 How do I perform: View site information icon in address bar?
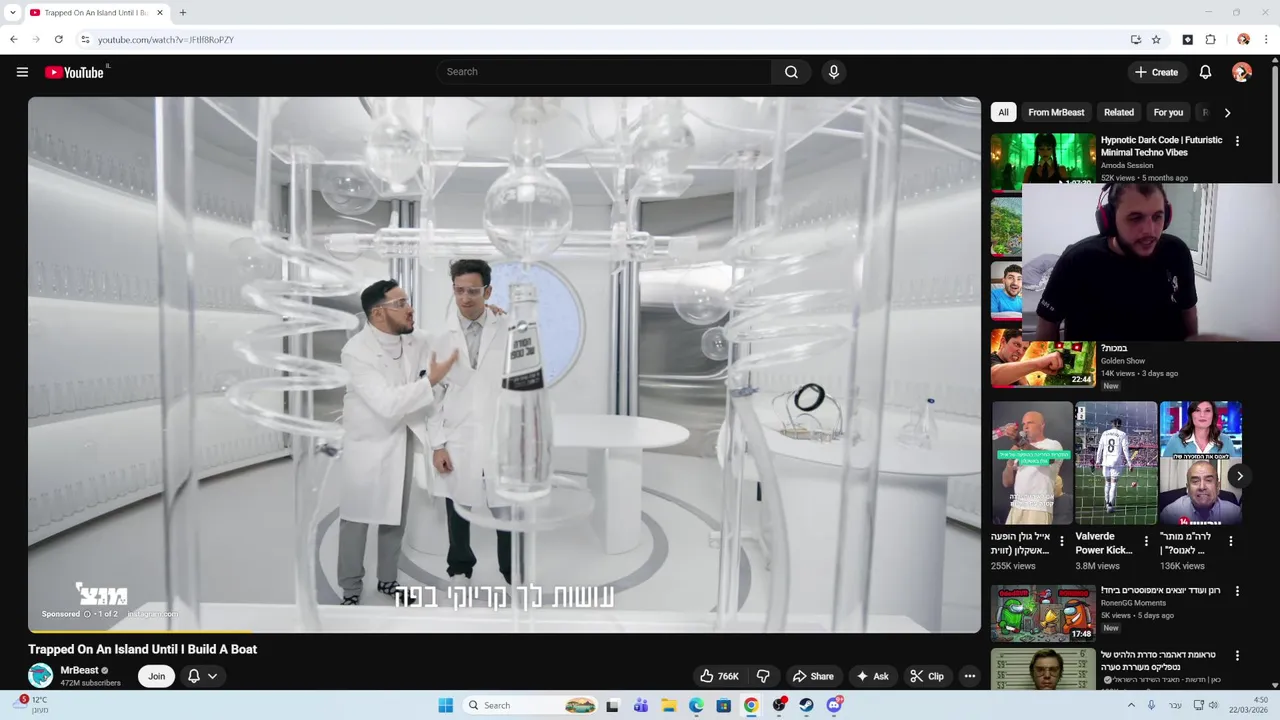[x=85, y=40]
